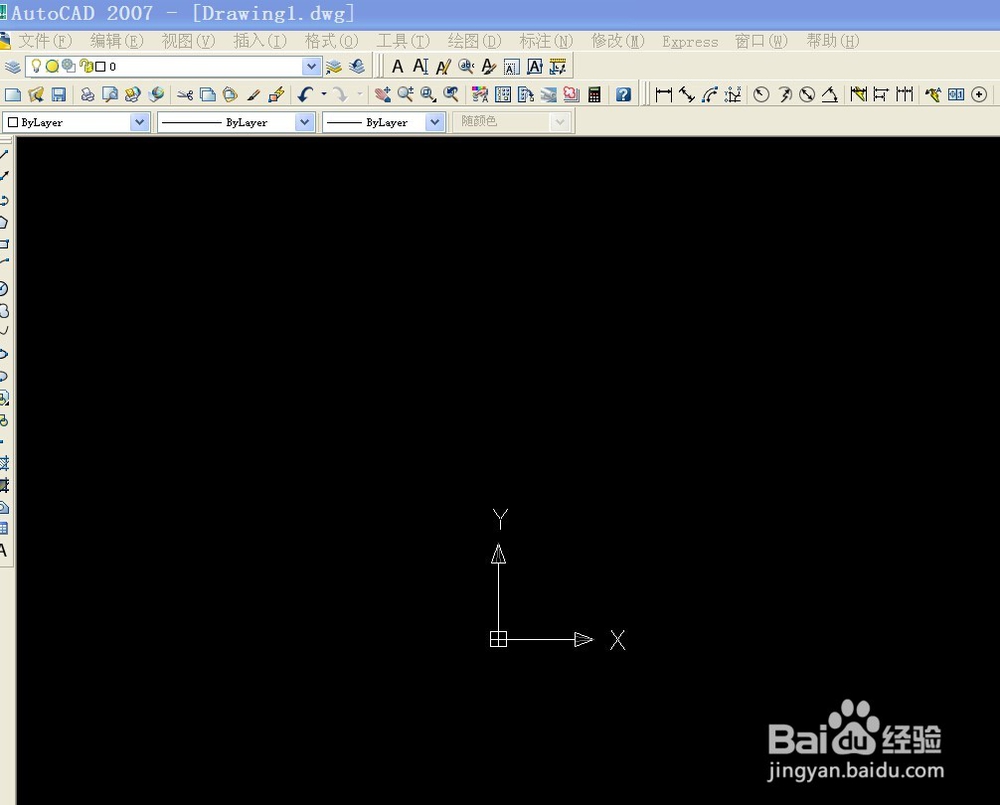Open Find and Replace text icon
The width and height of the screenshot is (1000, 805).
pos(466,66)
